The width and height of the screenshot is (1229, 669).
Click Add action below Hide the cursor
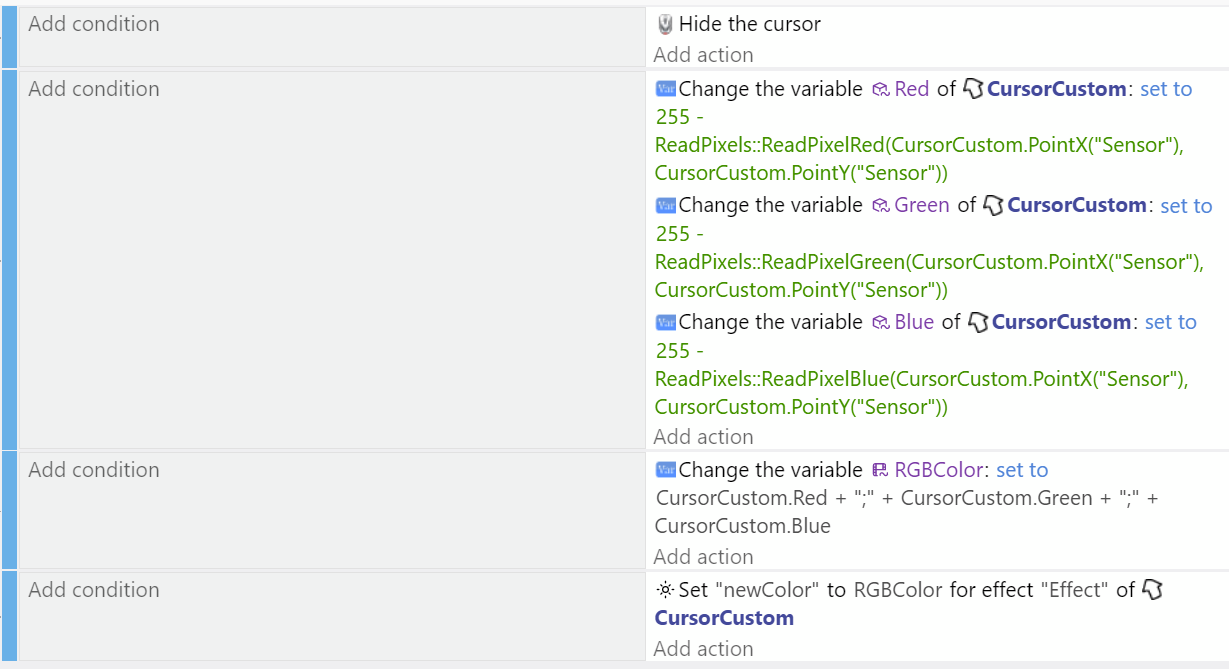point(703,55)
